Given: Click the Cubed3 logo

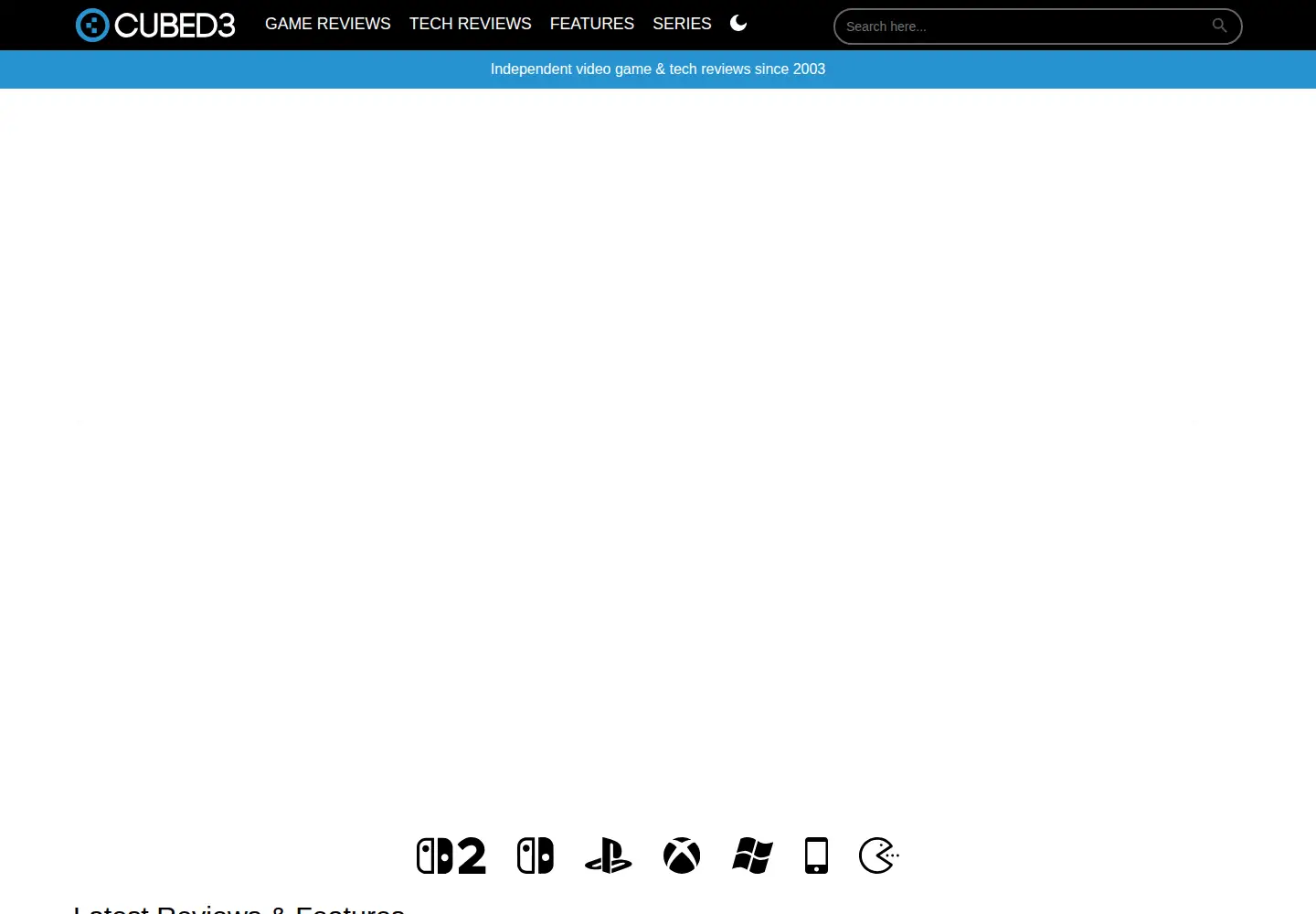Looking at the screenshot, I should (155, 25).
